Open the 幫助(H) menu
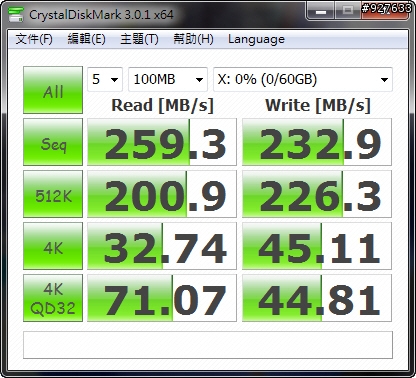 click(x=193, y=39)
